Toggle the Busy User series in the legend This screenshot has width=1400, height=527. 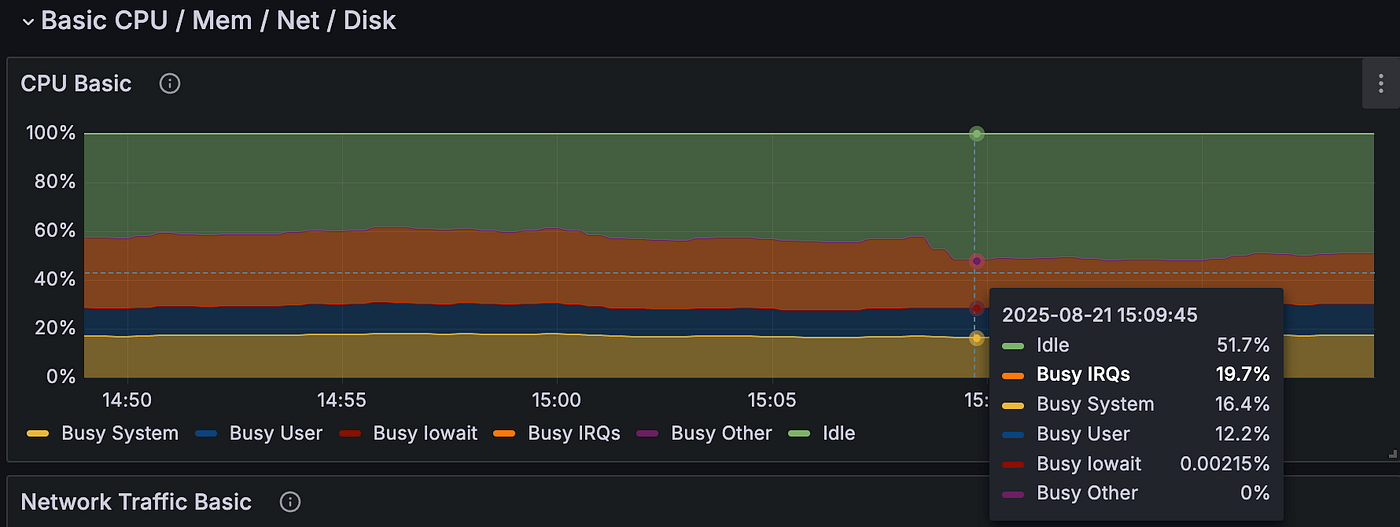[276, 433]
